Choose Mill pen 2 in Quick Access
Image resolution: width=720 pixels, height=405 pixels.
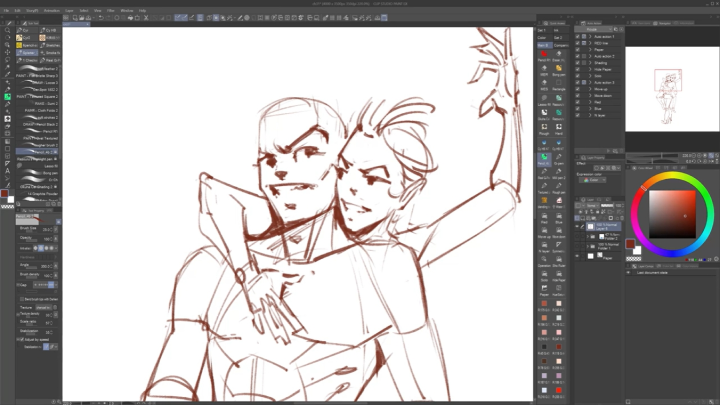pyautogui.click(x=558, y=173)
